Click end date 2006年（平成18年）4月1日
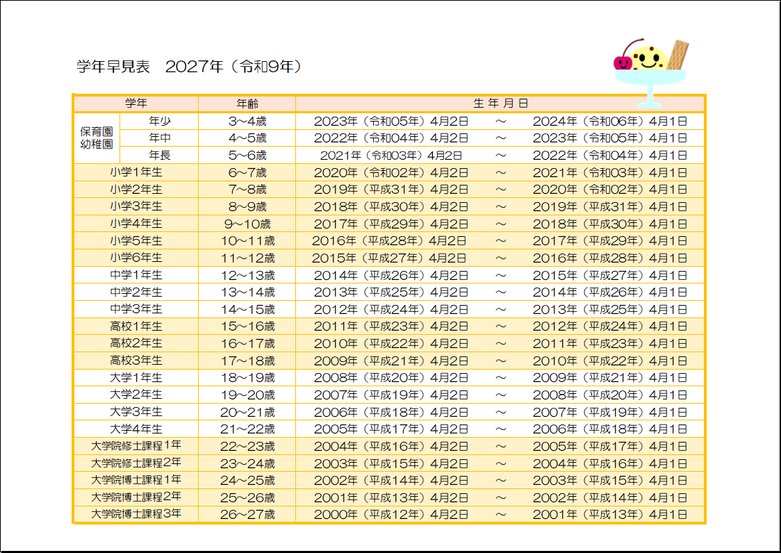Viewport: 781px width, 553px height. (x=610, y=429)
